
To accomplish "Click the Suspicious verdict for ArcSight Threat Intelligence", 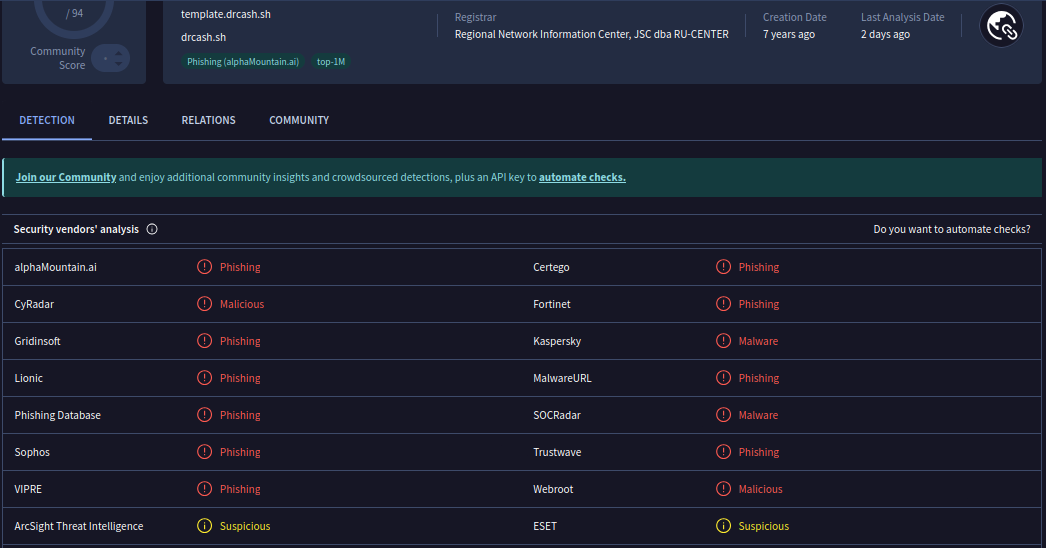I will coord(245,526).
